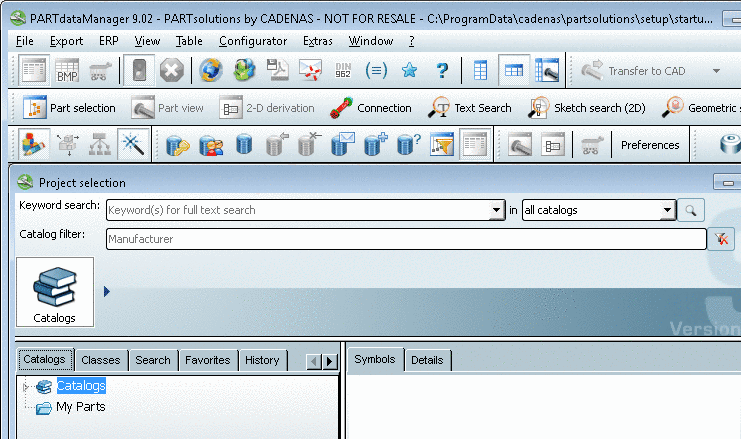
Task: Click the magnifier search button
Action: (690, 210)
